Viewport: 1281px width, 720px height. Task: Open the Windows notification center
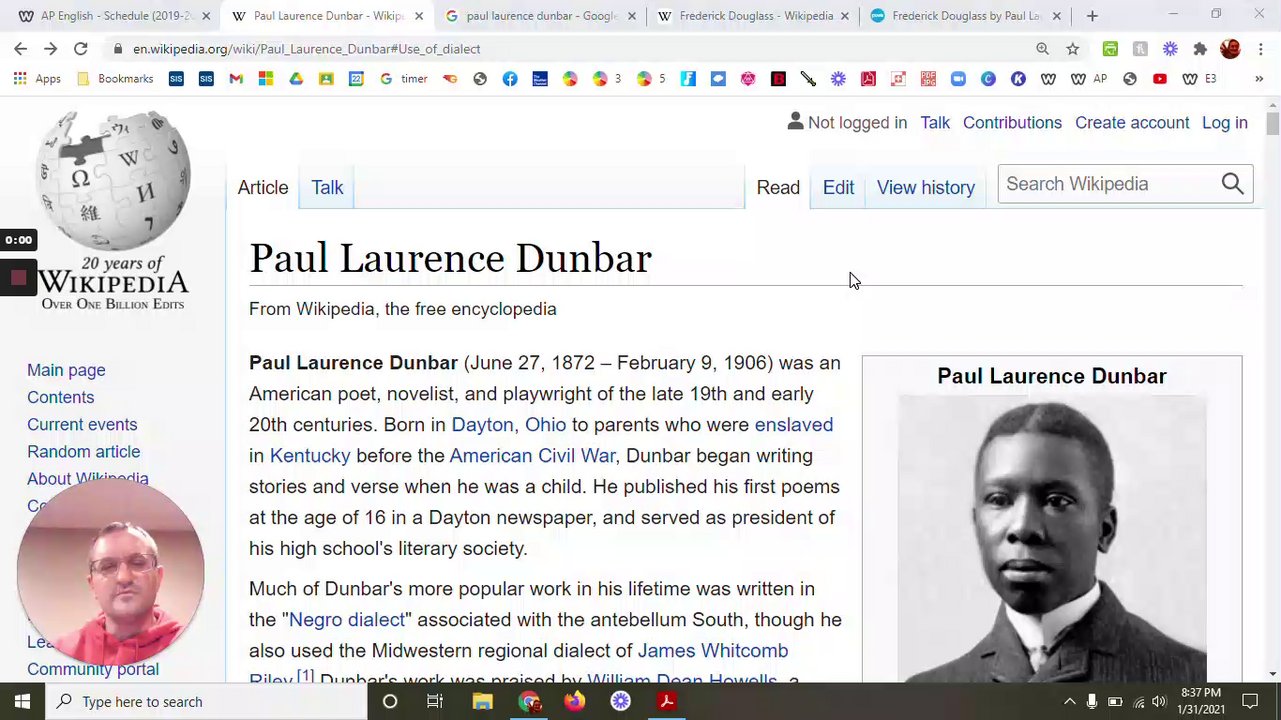coord(1250,701)
